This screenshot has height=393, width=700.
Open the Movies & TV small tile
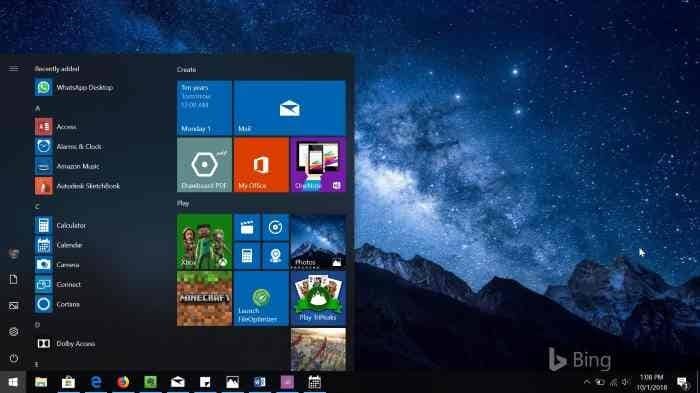pyautogui.click(x=247, y=228)
